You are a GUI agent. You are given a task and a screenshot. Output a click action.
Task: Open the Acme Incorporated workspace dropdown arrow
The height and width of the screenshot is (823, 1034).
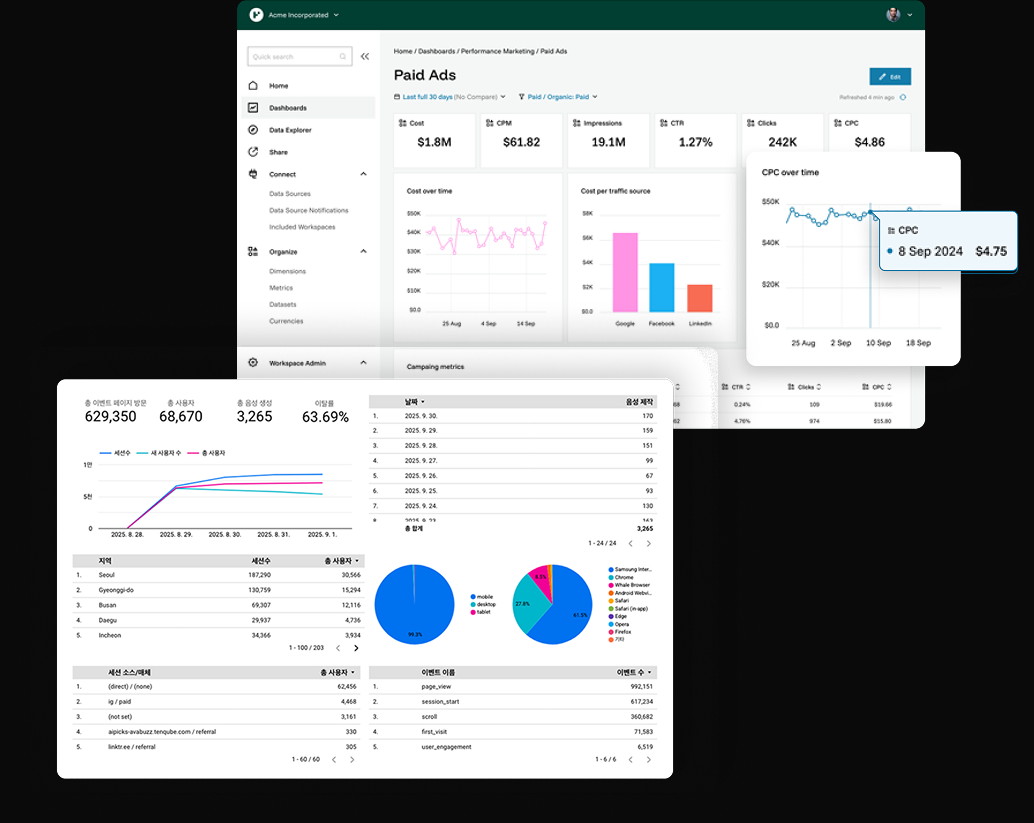[336, 15]
